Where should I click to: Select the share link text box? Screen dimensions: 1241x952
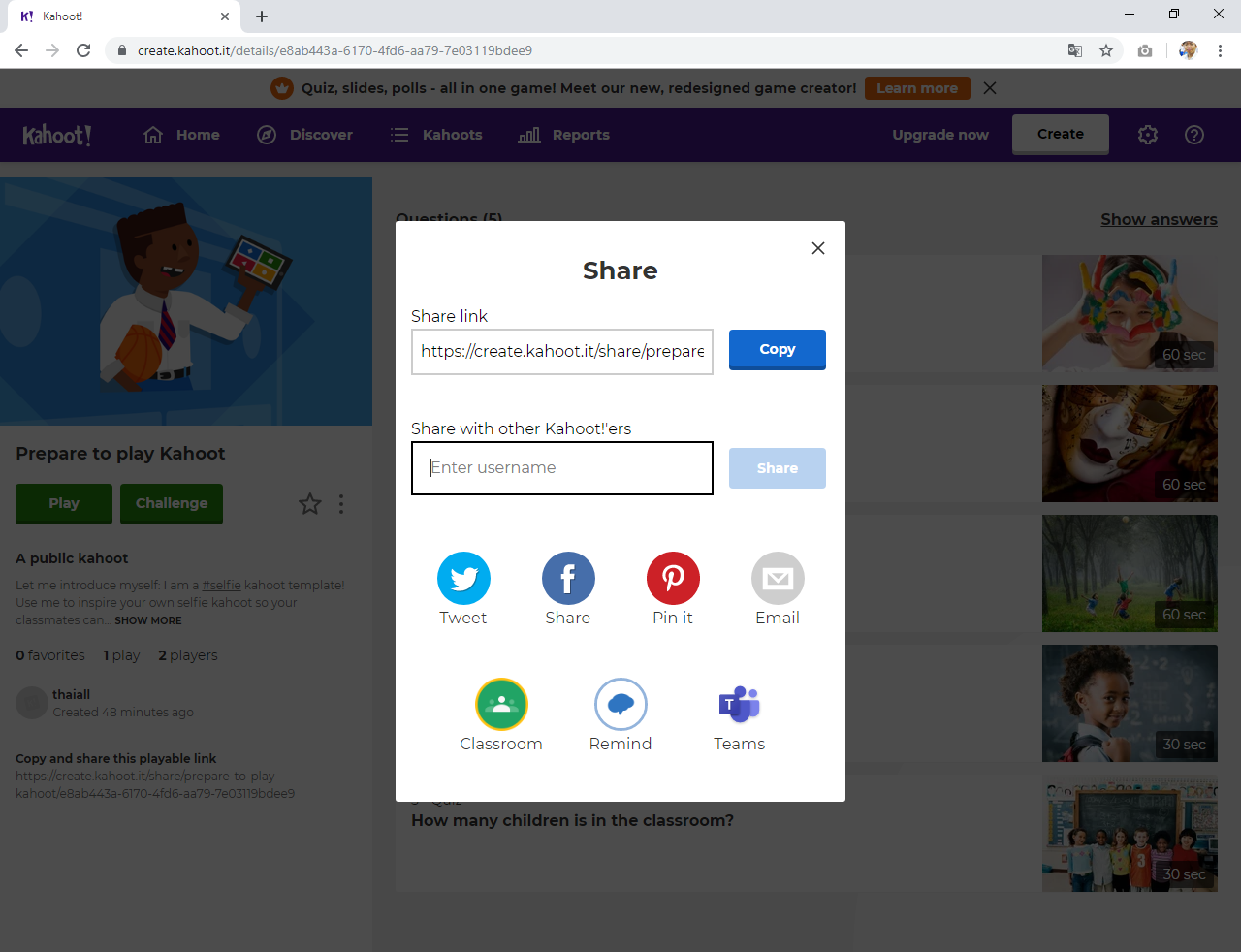562,352
